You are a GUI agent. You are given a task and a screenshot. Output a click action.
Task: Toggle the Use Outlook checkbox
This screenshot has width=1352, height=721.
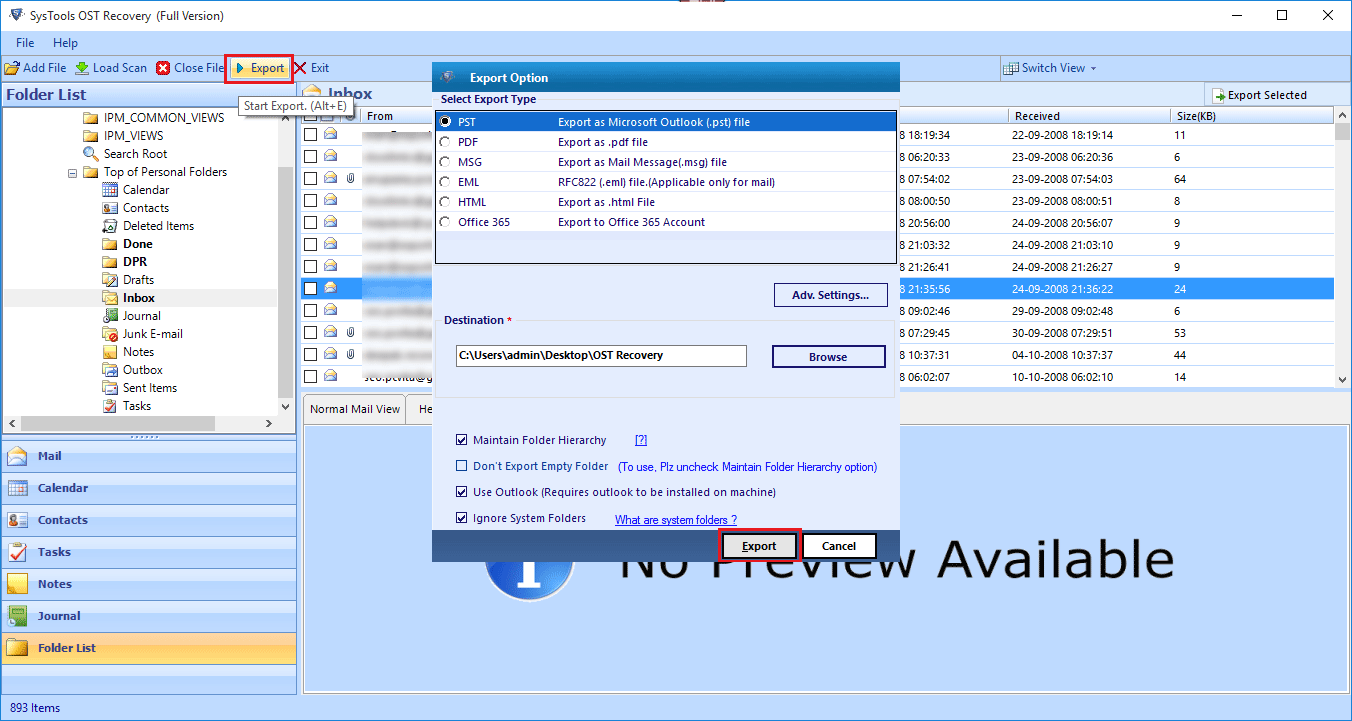[x=461, y=492]
